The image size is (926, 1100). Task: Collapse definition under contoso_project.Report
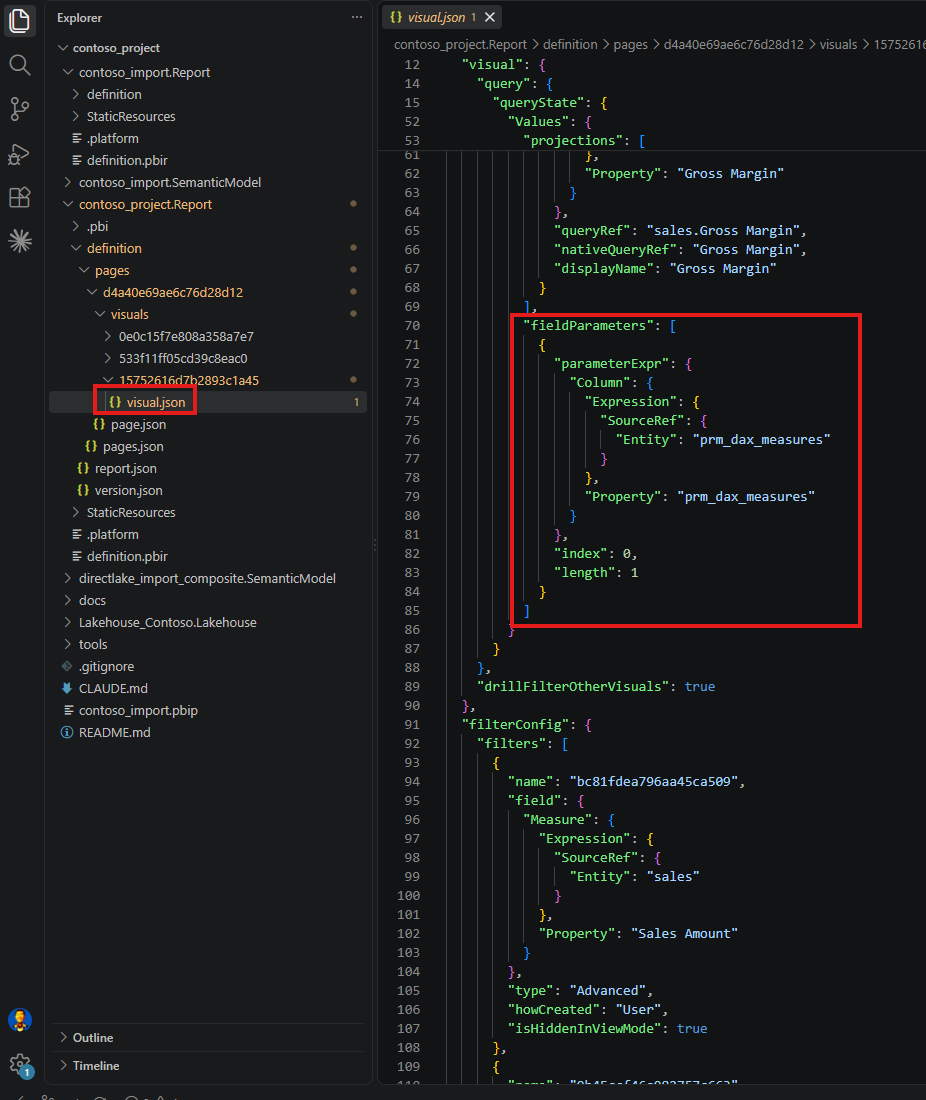pos(114,248)
